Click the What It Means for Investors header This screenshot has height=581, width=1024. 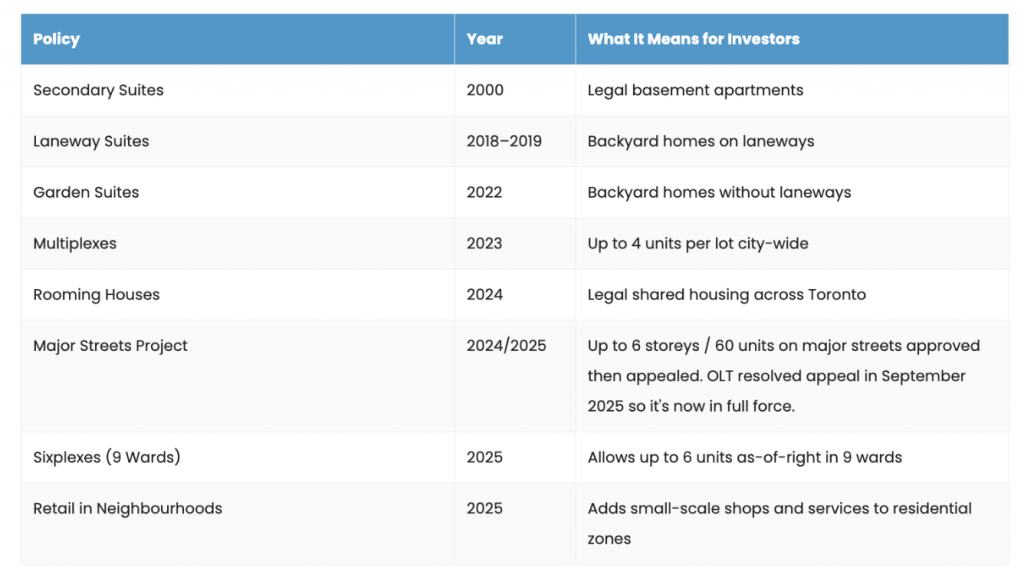coord(693,39)
